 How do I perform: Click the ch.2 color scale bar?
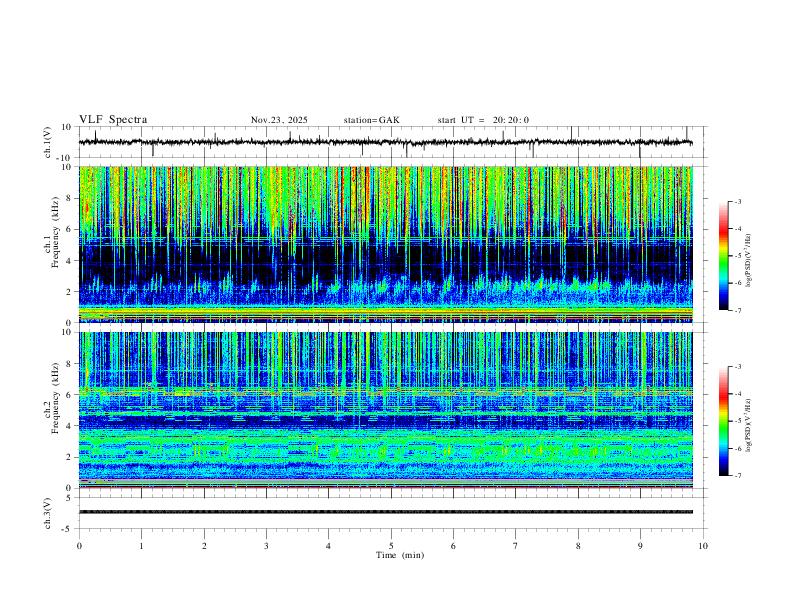click(x=723, y=421)
